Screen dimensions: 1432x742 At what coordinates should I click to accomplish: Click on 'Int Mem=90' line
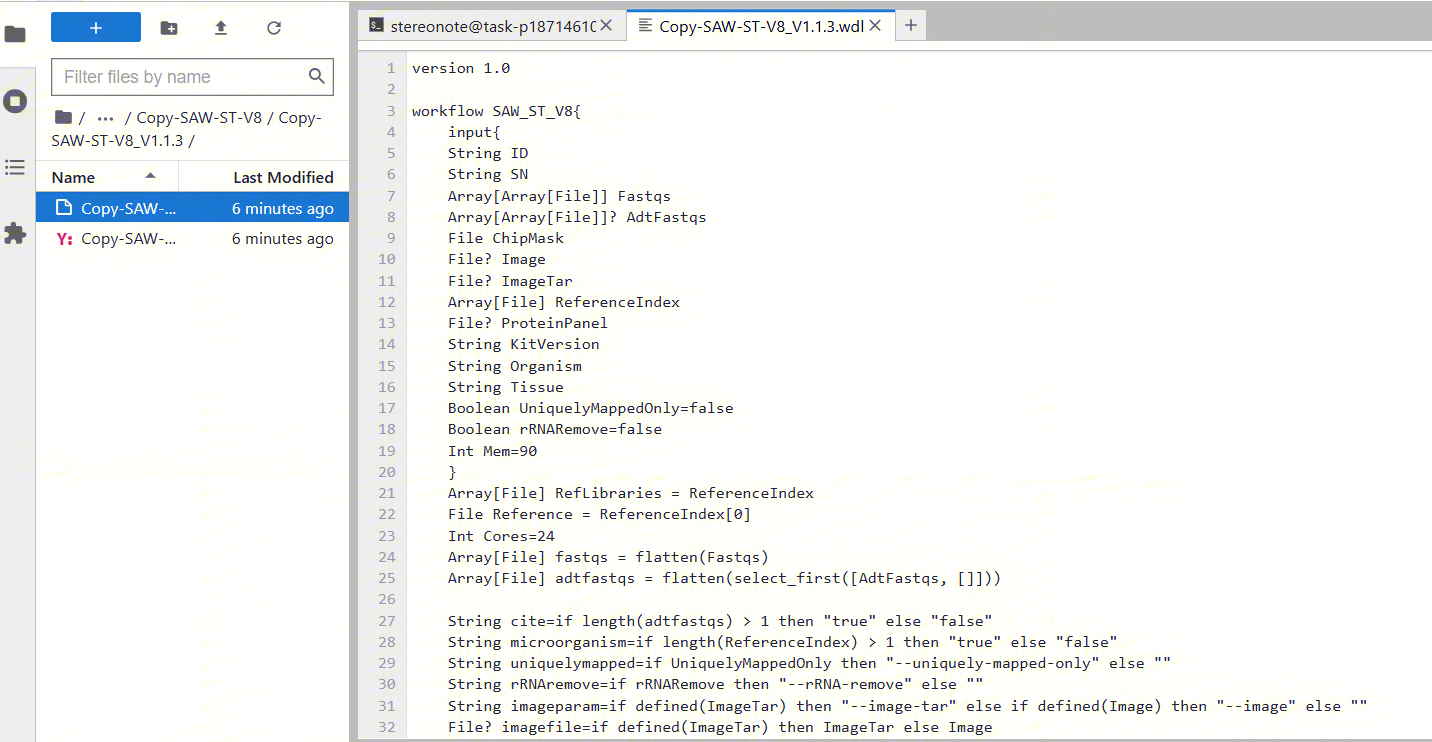tap(492, 451)
